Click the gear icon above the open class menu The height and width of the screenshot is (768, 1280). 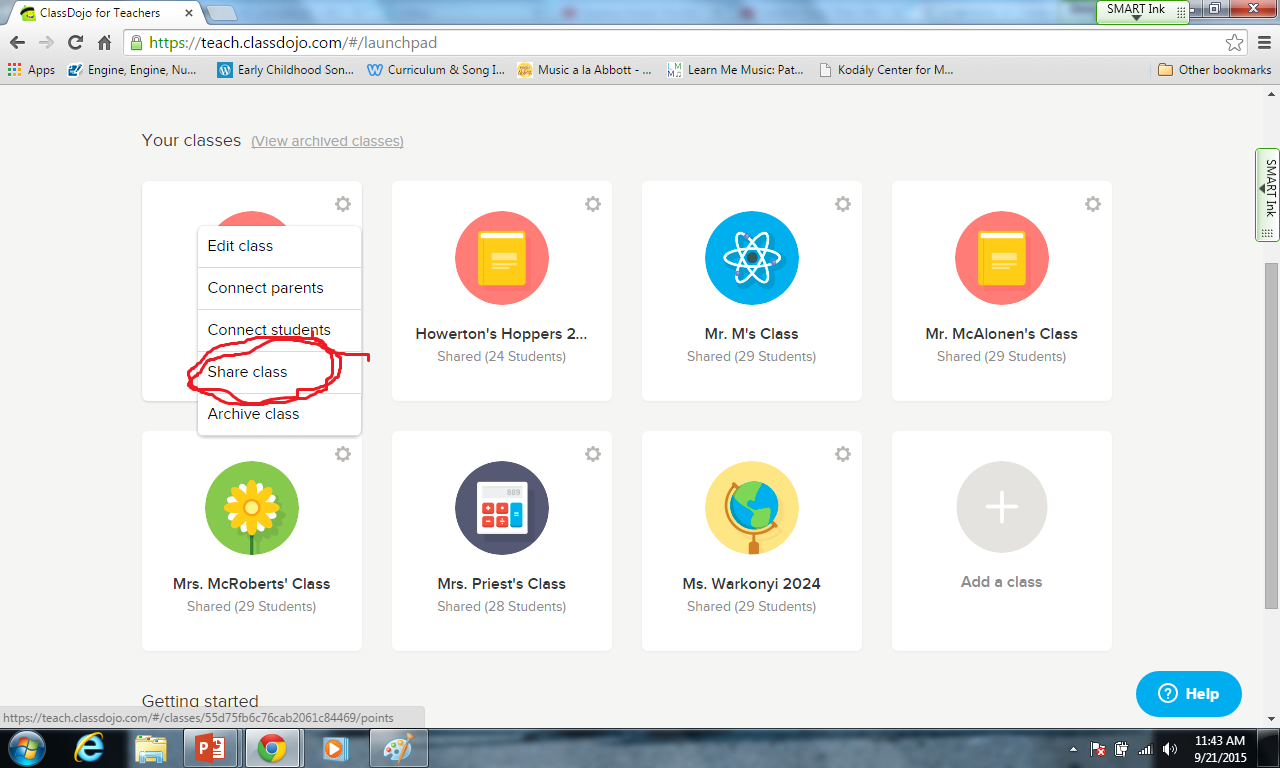point(343,204)
